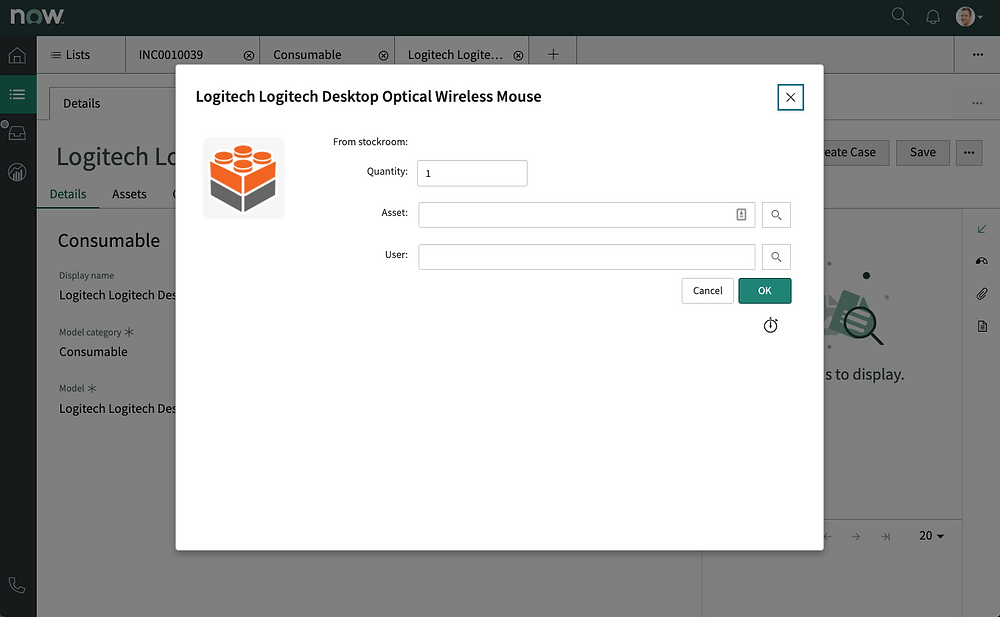Click the ServiceNow 'now' logo
Image resolution: width=1000 pixels, height=617 pixels.
point(37,16)
